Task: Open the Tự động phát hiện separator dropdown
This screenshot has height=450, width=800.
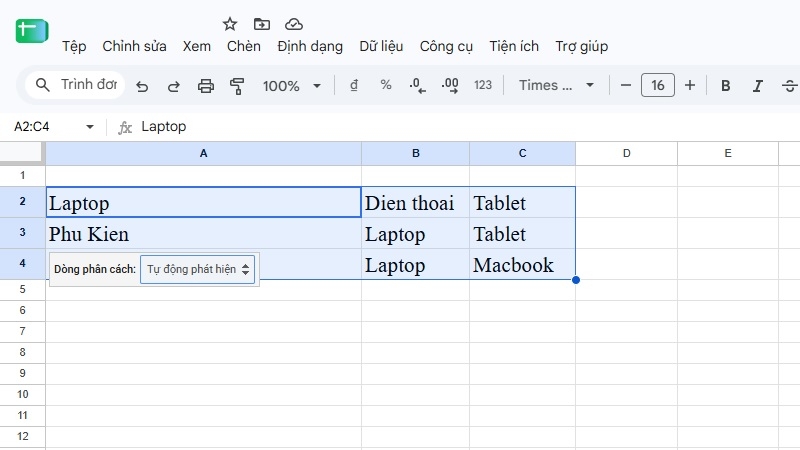Action: coord(197,269)
